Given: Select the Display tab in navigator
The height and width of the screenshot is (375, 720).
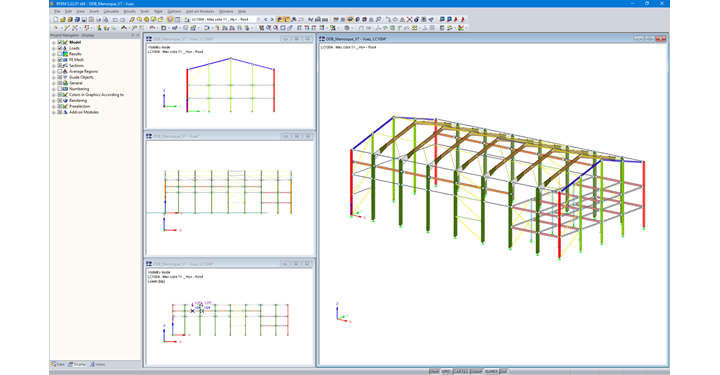Looking at the screenshot, I should [77, 364].
